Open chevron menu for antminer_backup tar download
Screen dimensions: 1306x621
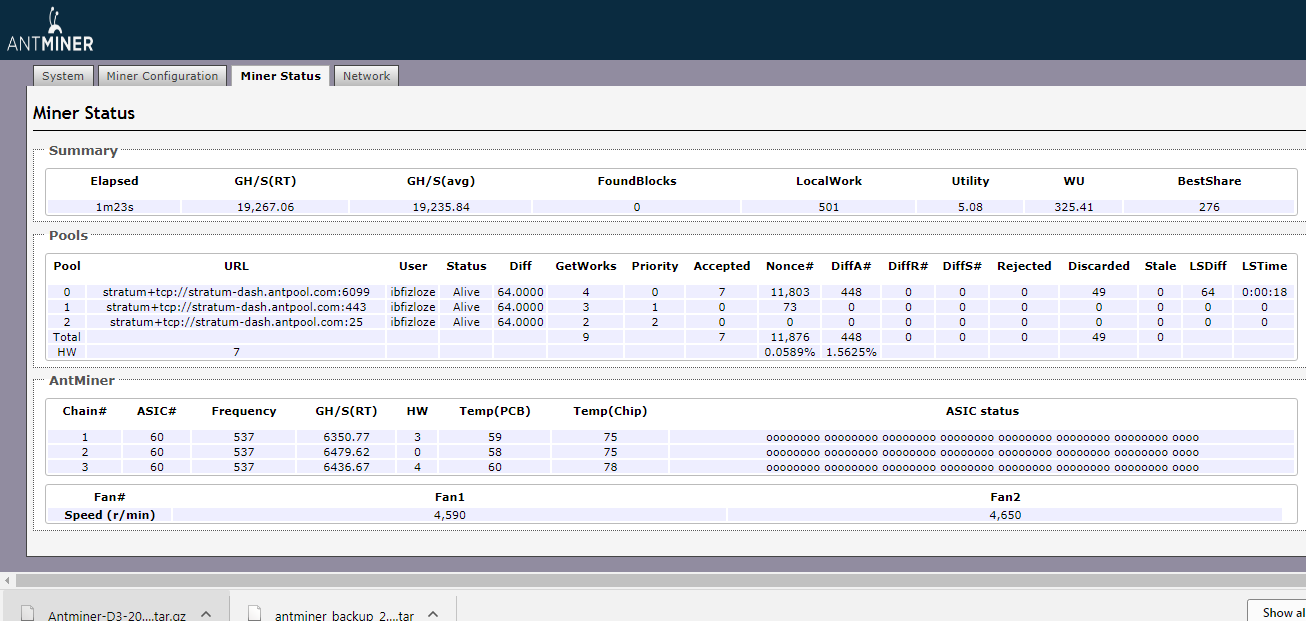coord(433,614)
